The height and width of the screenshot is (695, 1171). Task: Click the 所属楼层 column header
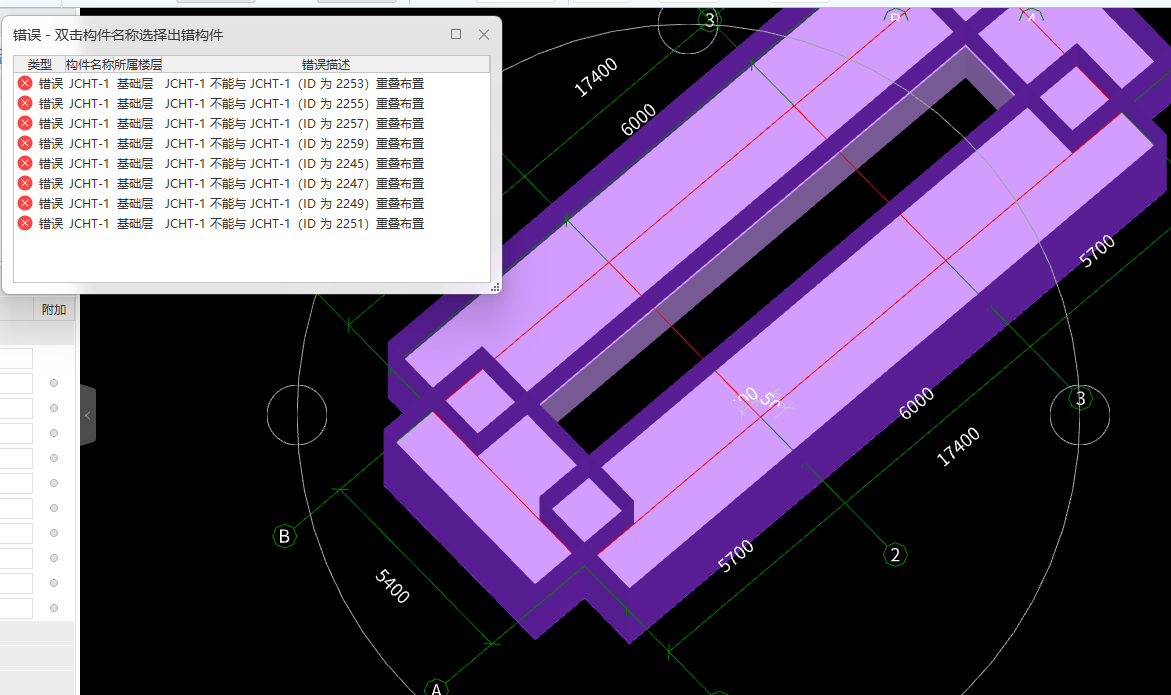(x=138, y=65)
